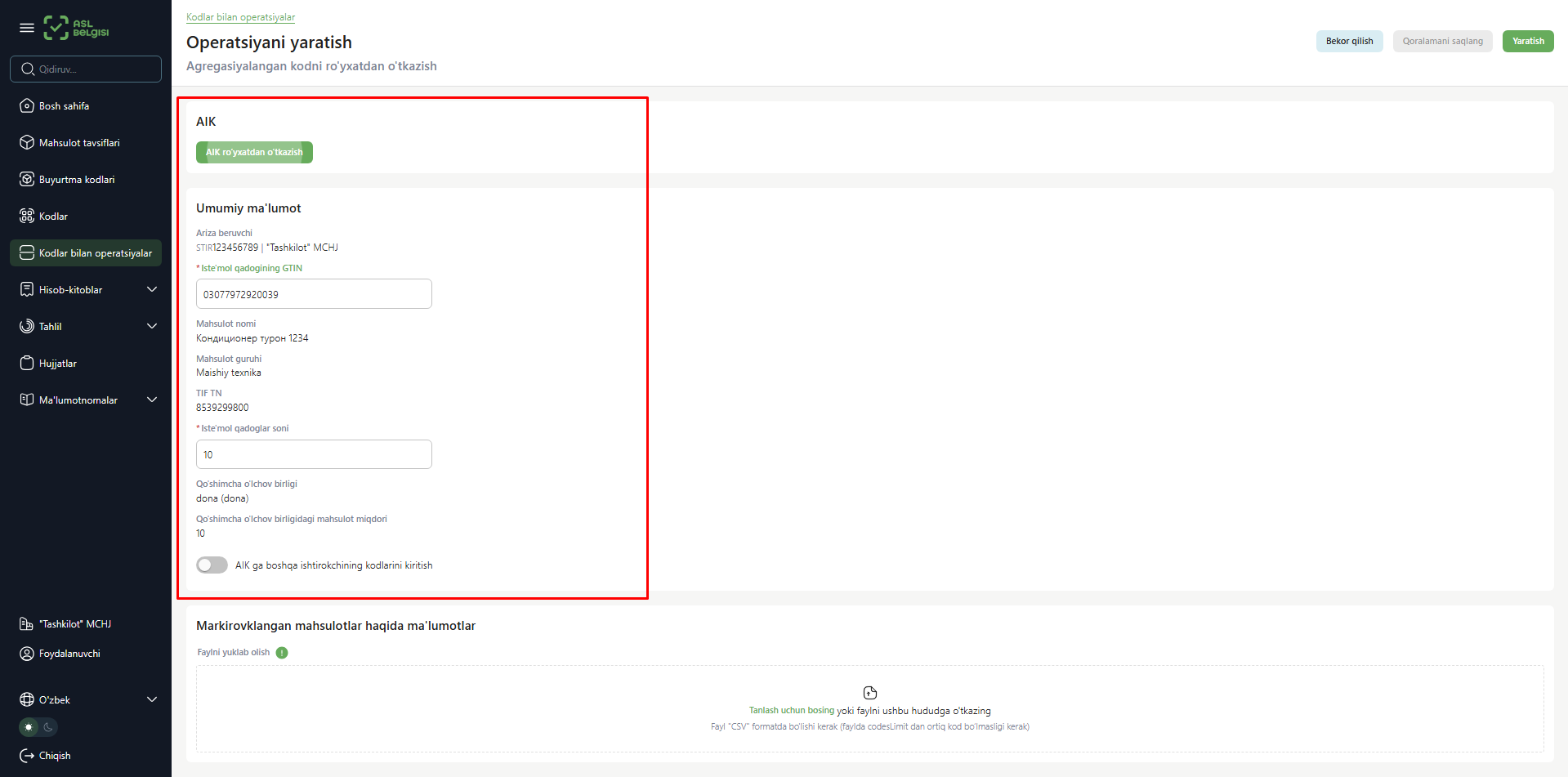Click the Buyurtma kodlari sidebar icon

click(27, 180)
